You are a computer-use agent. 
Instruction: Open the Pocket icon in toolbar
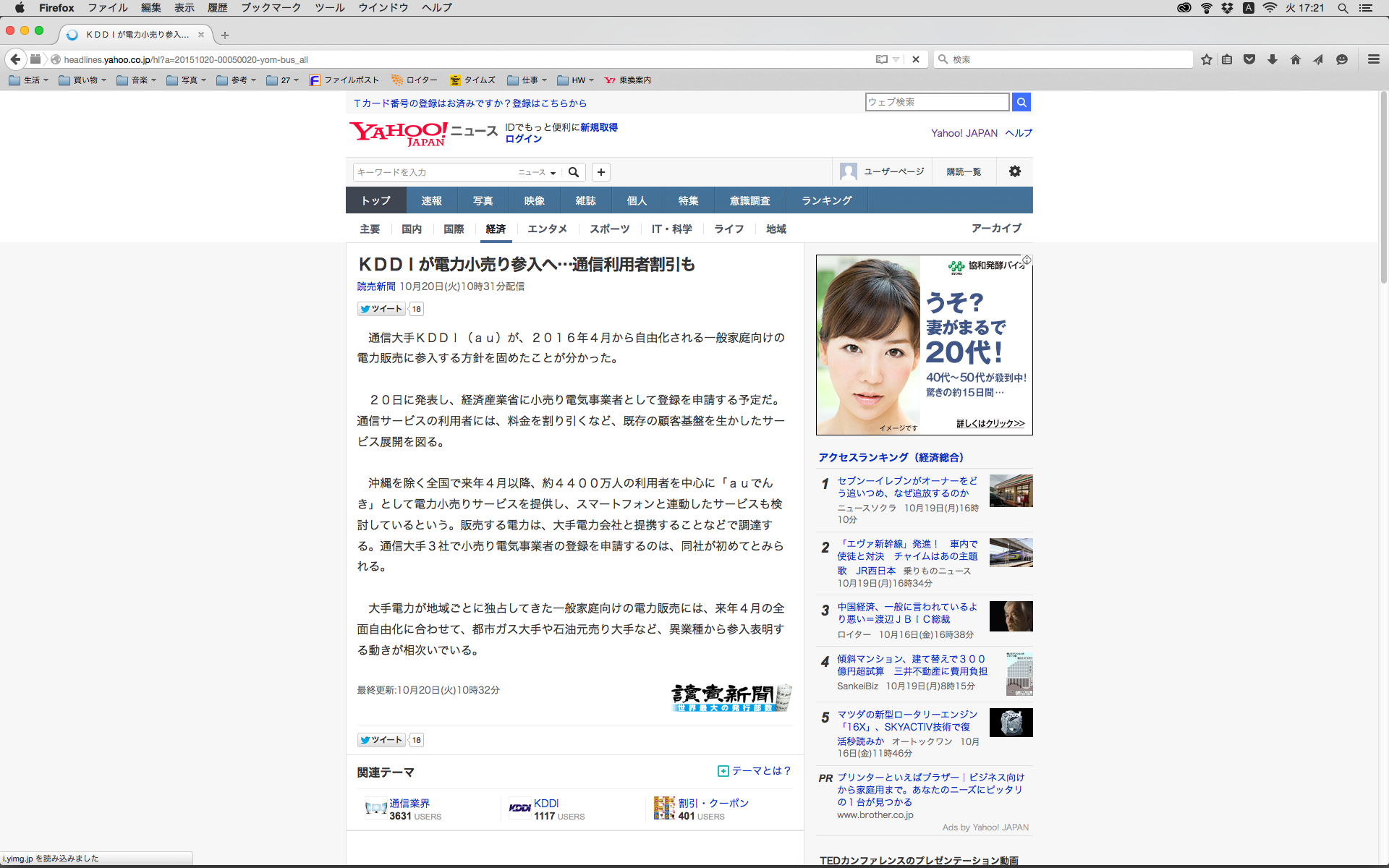tap(1249, 59)
